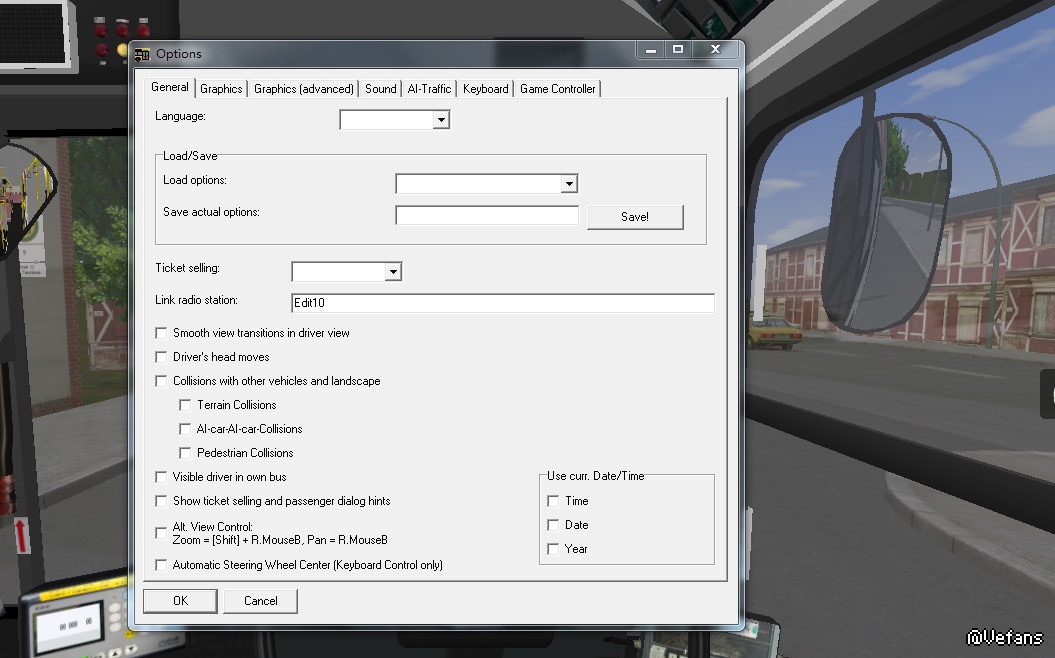Image resolution: width=1055 pixels, height=658 pixels.
Task: Switch to the Graphics tab
Action: coord(221,89)
